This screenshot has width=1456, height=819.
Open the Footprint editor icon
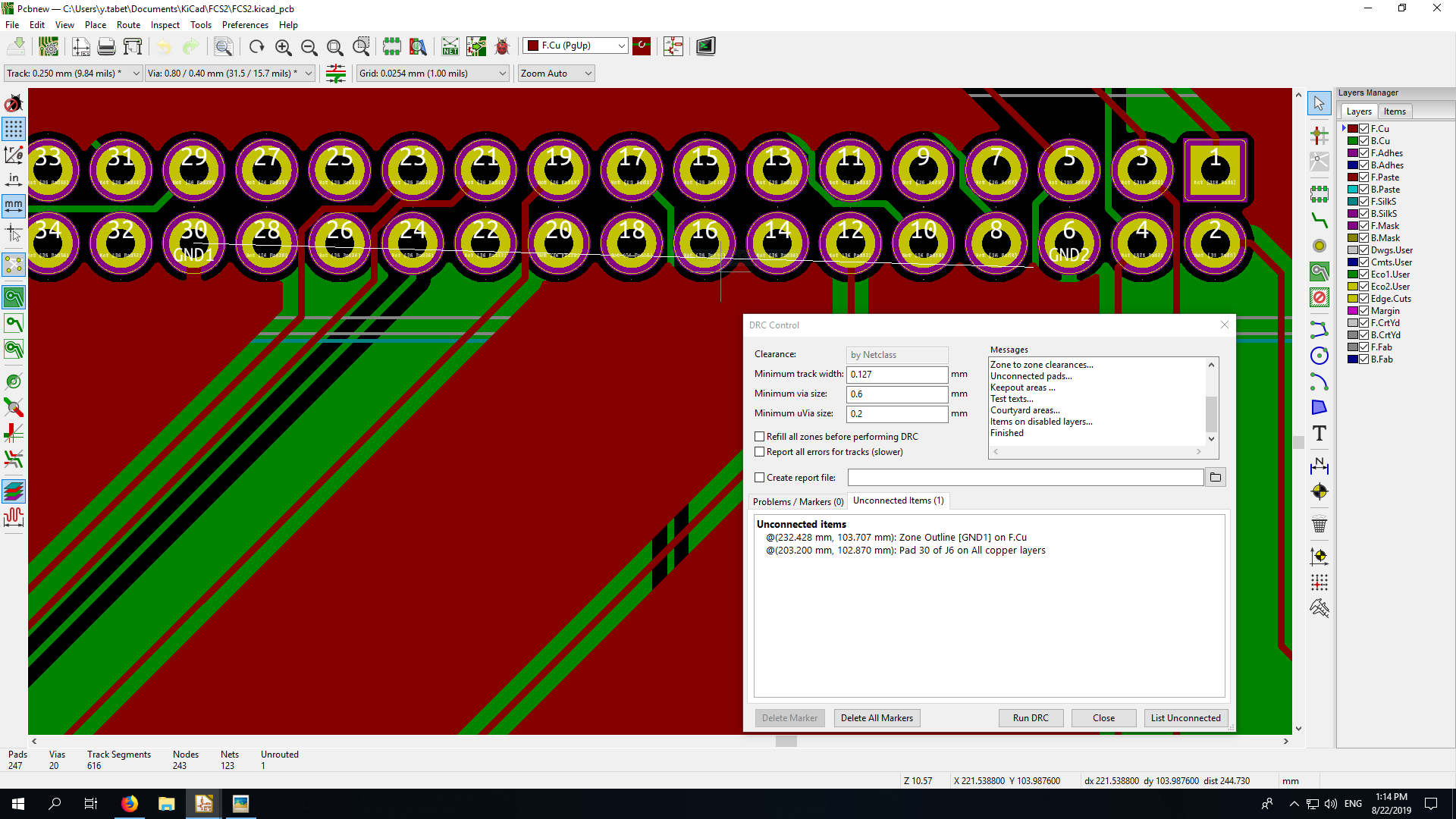391,46
